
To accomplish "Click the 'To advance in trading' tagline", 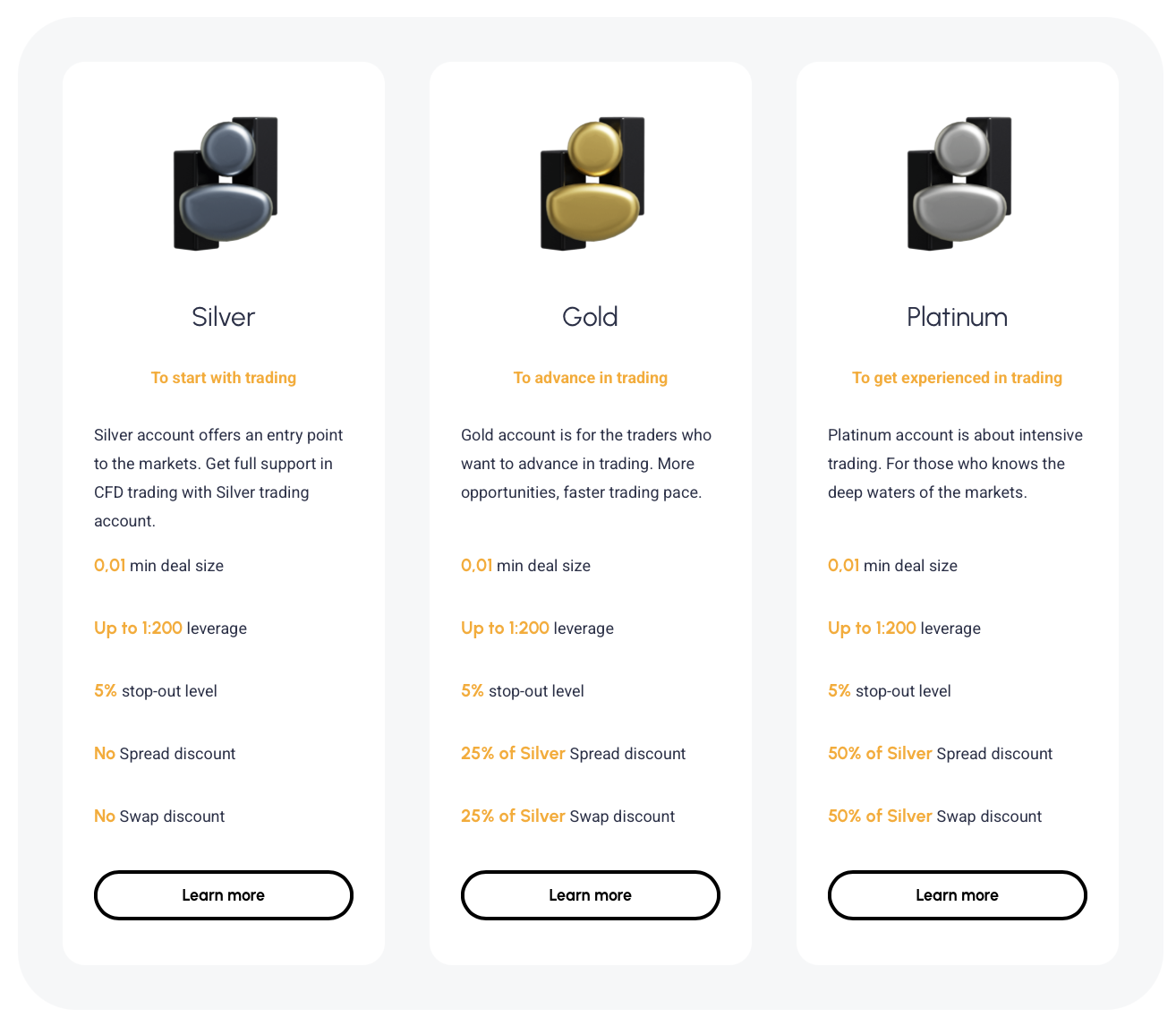I will (x=591, y=378).
